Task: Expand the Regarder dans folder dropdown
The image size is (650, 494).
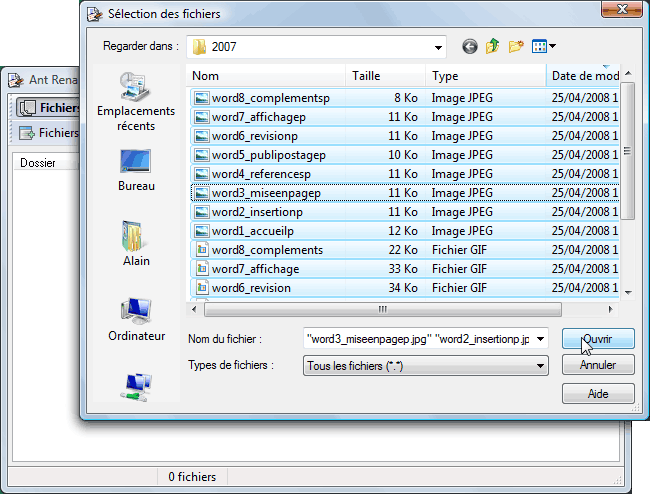Action: (438, 47)
